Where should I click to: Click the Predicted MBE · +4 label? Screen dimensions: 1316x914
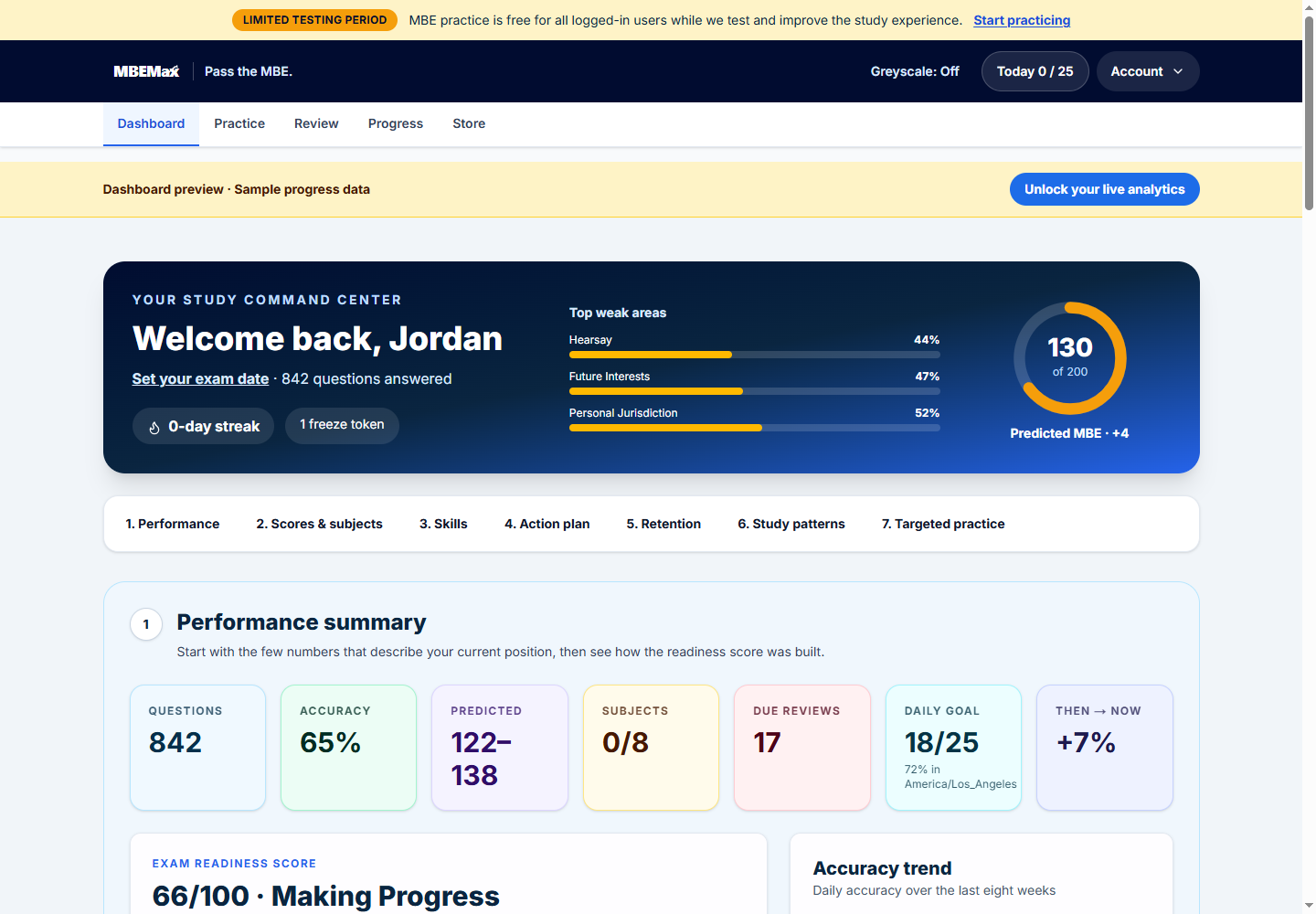point(1069,433)
